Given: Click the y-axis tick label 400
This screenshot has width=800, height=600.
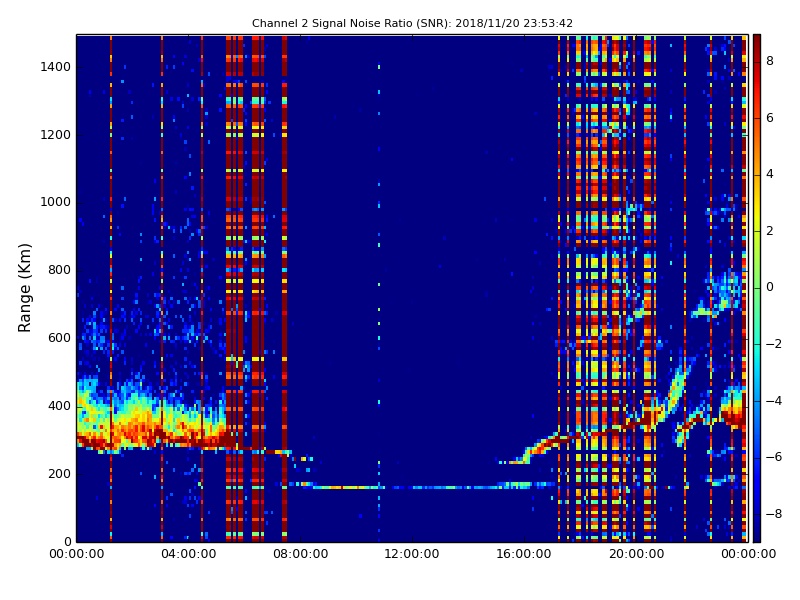Looking at the screenshot, I should [x=59, y=406].
